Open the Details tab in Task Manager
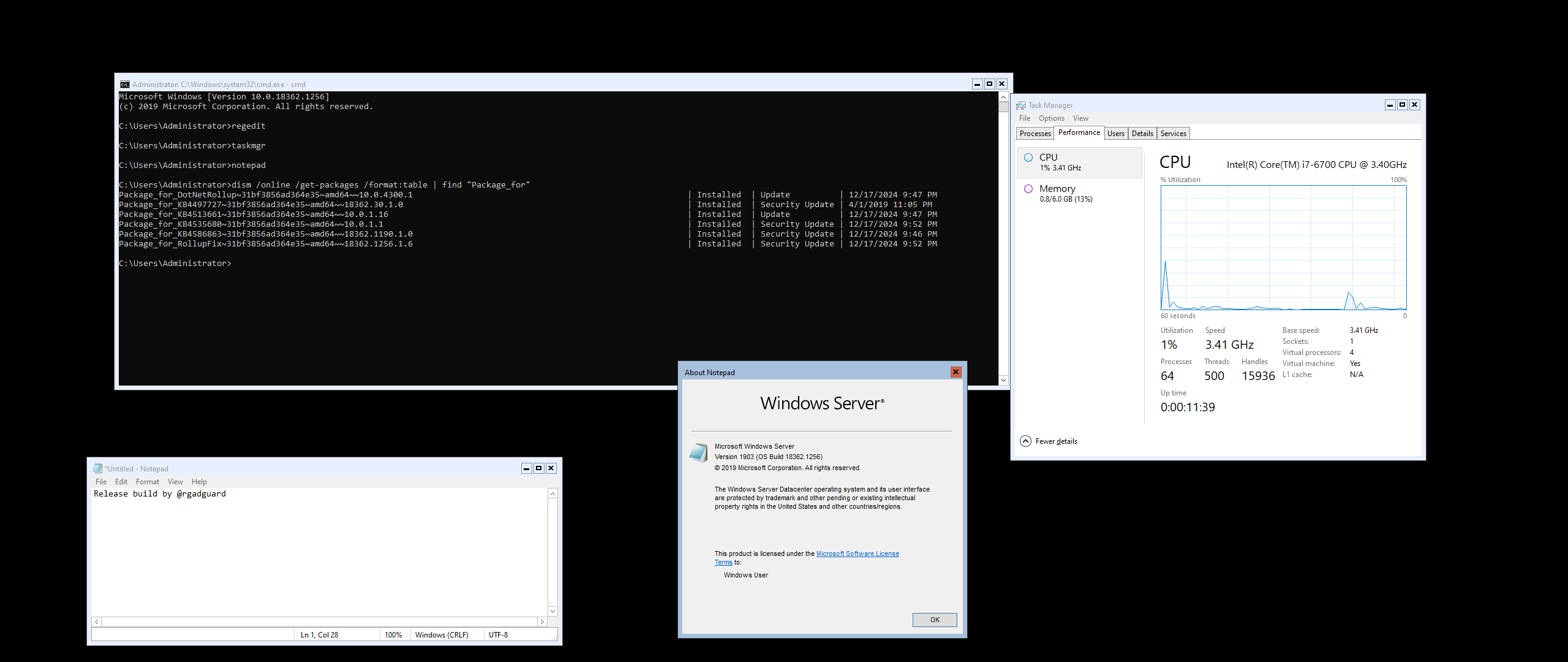The width and height of the screenshot is (1568, 662). [x=1142, y=134]
